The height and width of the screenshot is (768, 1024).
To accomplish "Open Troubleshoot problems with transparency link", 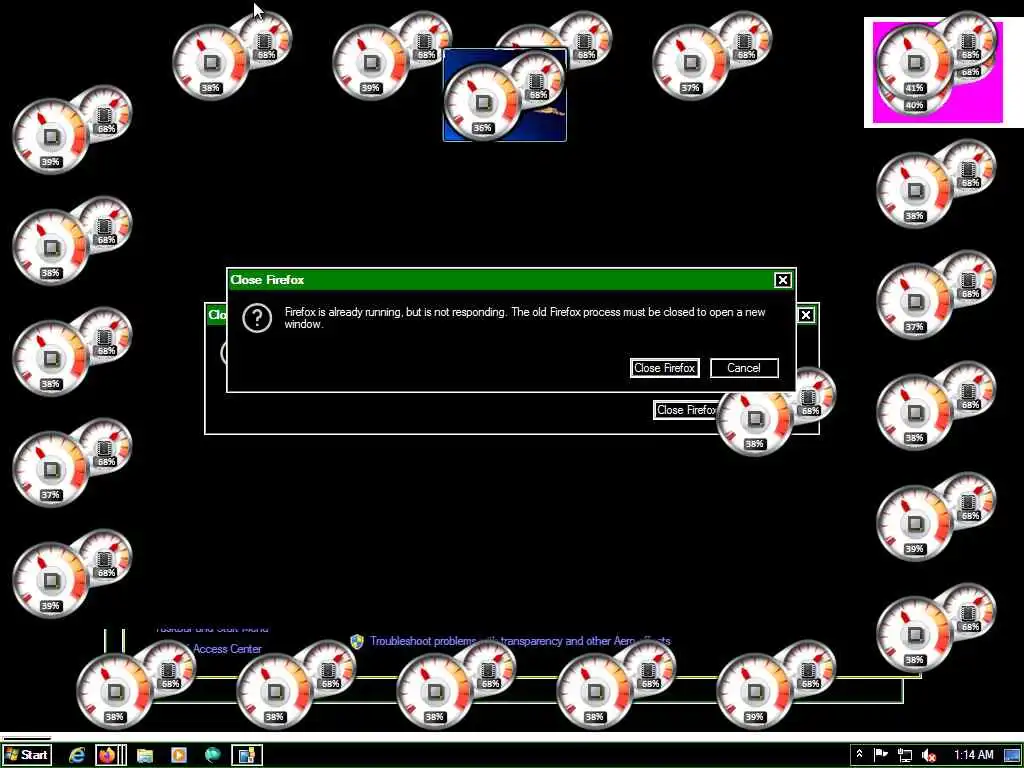I will 520,641.
